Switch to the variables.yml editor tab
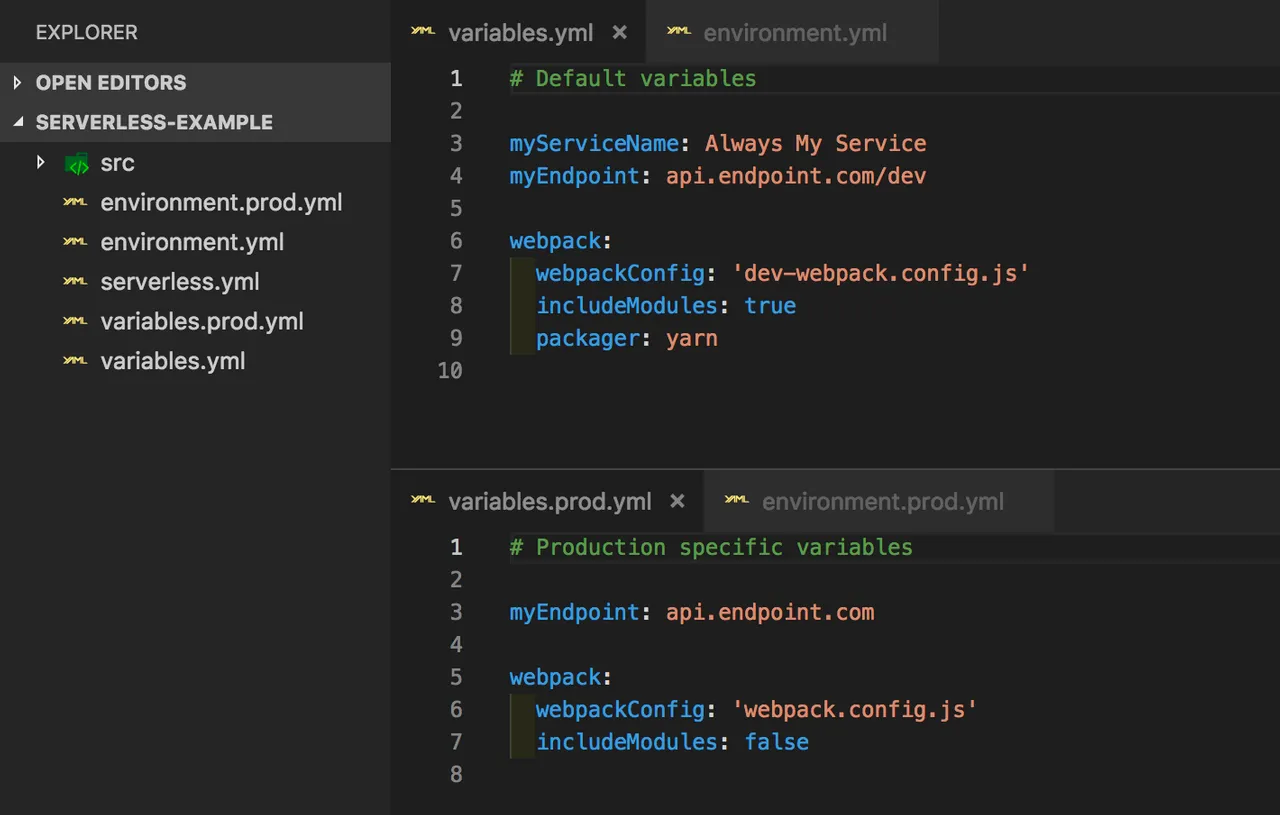The width and height of the screenshot is (1280, 815). click(520, 33)
